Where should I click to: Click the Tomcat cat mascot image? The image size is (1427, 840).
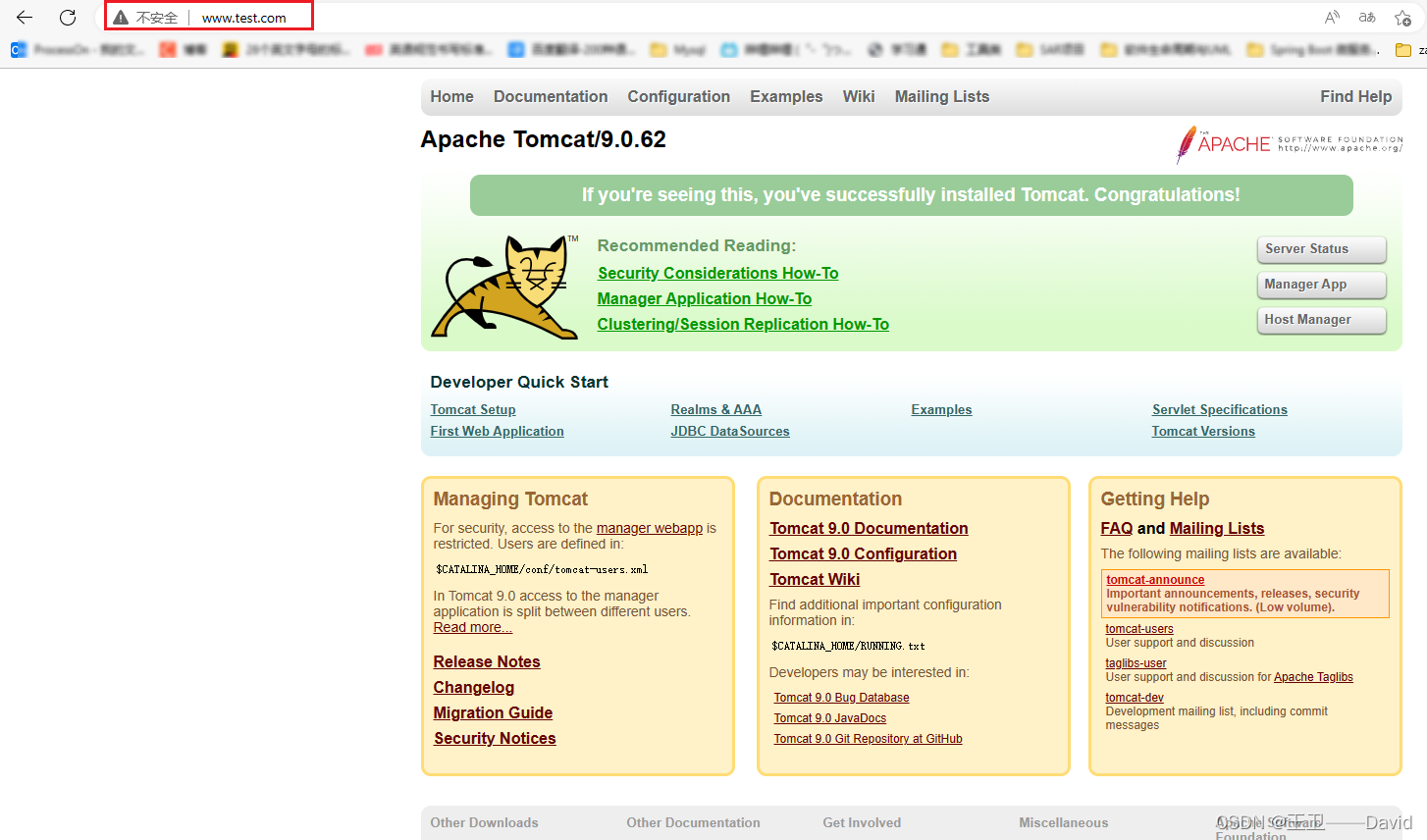click(505, 287)
